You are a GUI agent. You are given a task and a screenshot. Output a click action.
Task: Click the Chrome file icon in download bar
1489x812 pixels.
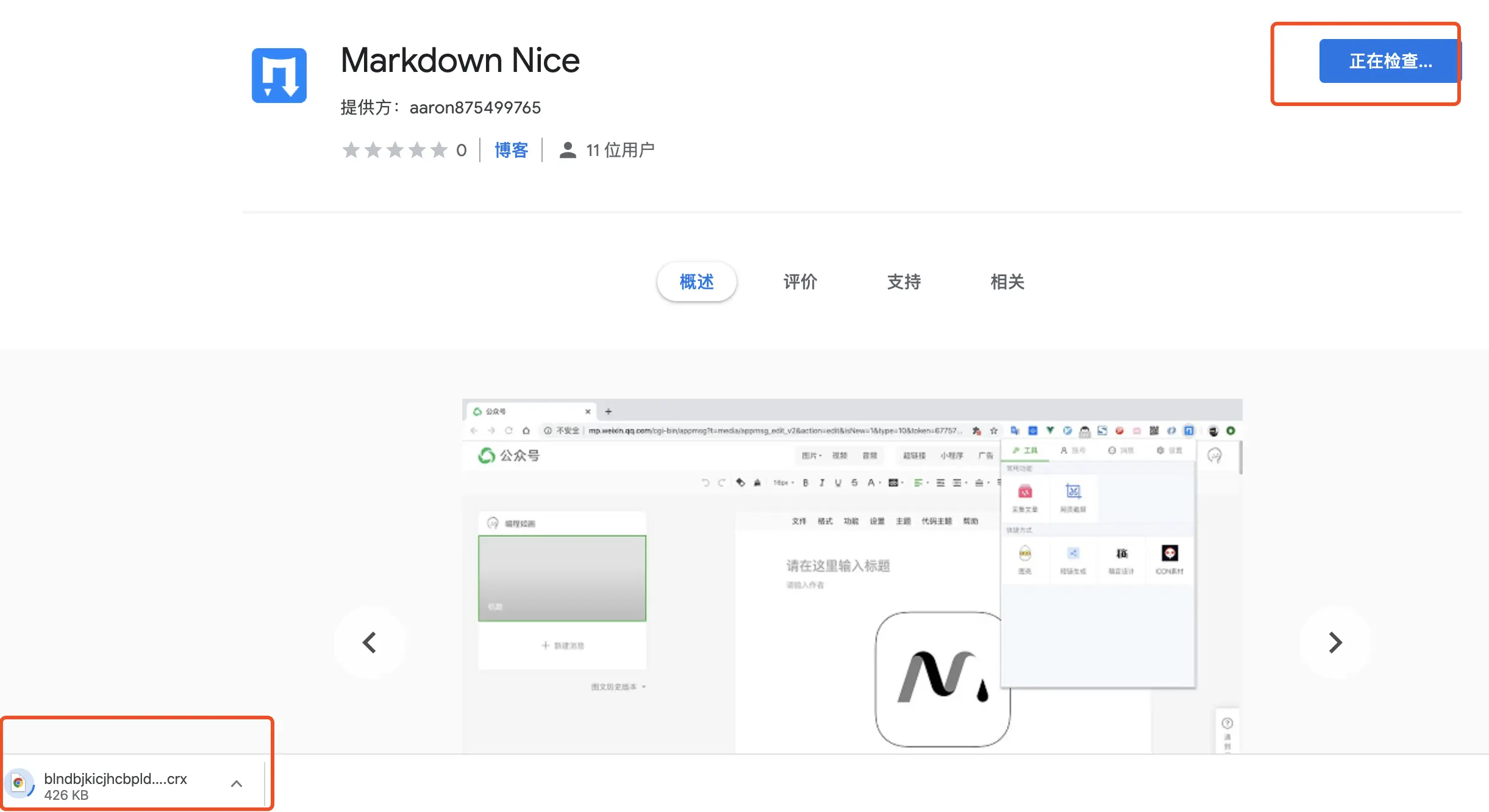19,783
